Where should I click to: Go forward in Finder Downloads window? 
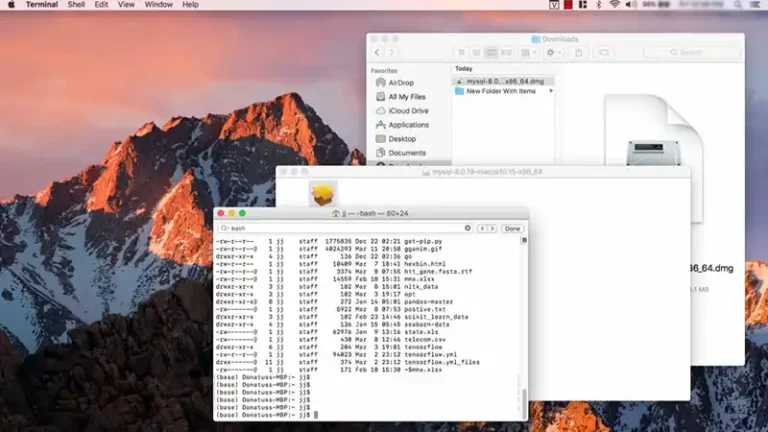pyautogui.click(x=391, y=52)
